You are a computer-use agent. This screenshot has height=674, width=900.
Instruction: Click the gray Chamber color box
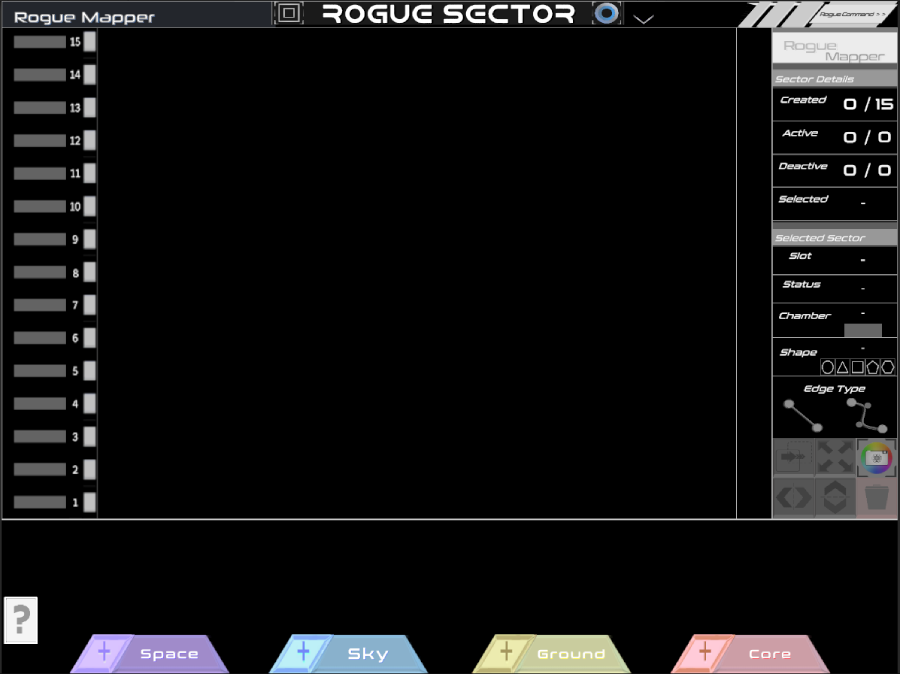tap(863, 330)
